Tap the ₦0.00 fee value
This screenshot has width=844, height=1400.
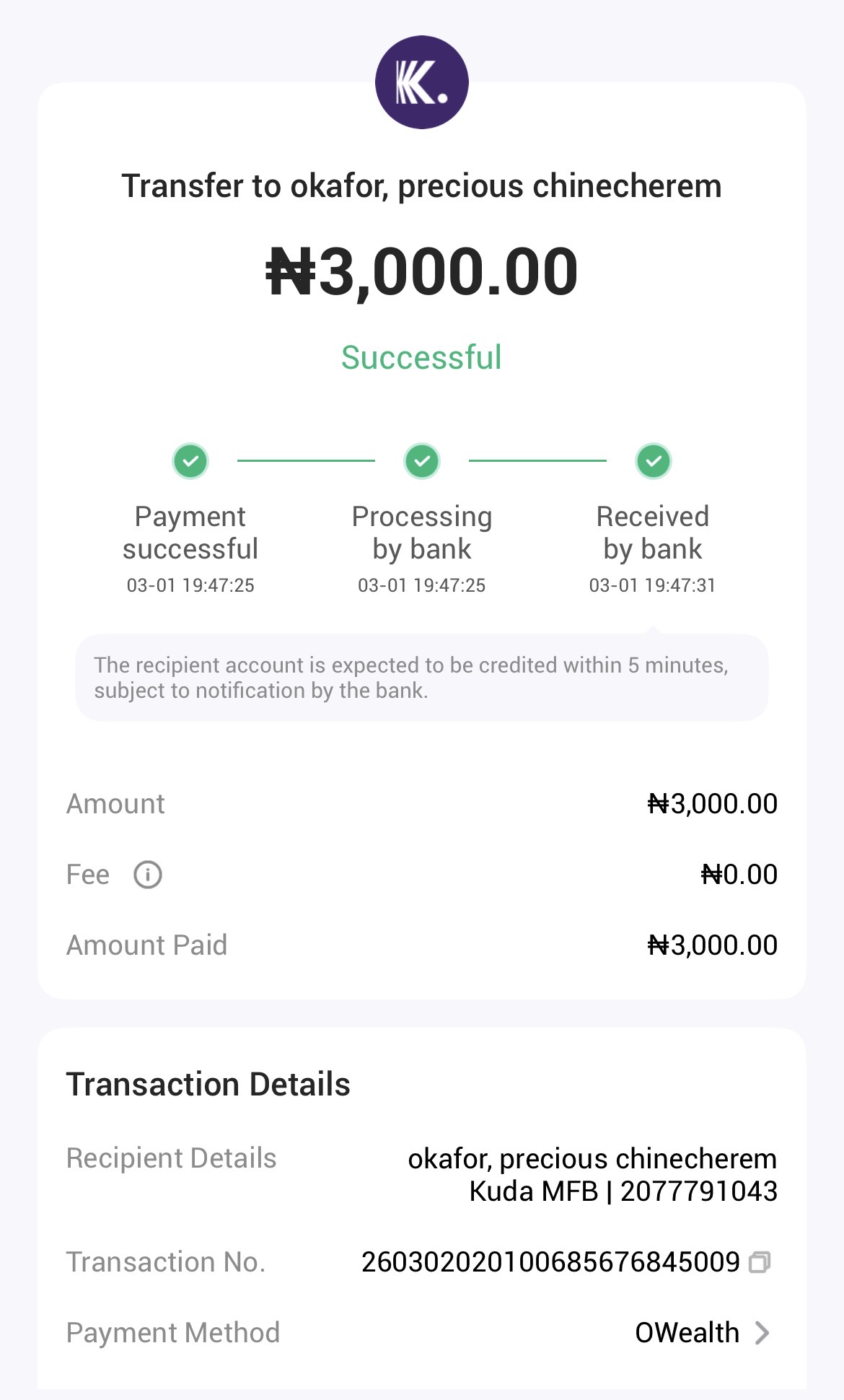739,875
